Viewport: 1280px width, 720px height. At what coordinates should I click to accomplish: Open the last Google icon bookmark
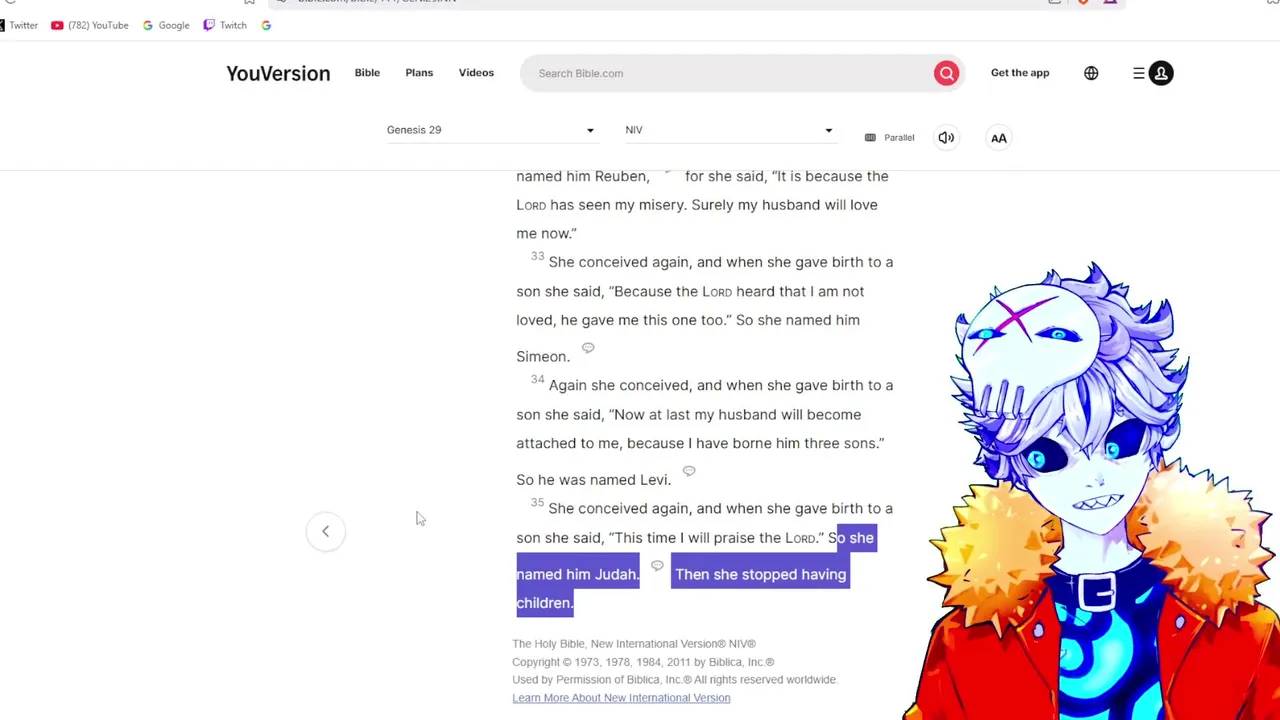pos(266,25)
